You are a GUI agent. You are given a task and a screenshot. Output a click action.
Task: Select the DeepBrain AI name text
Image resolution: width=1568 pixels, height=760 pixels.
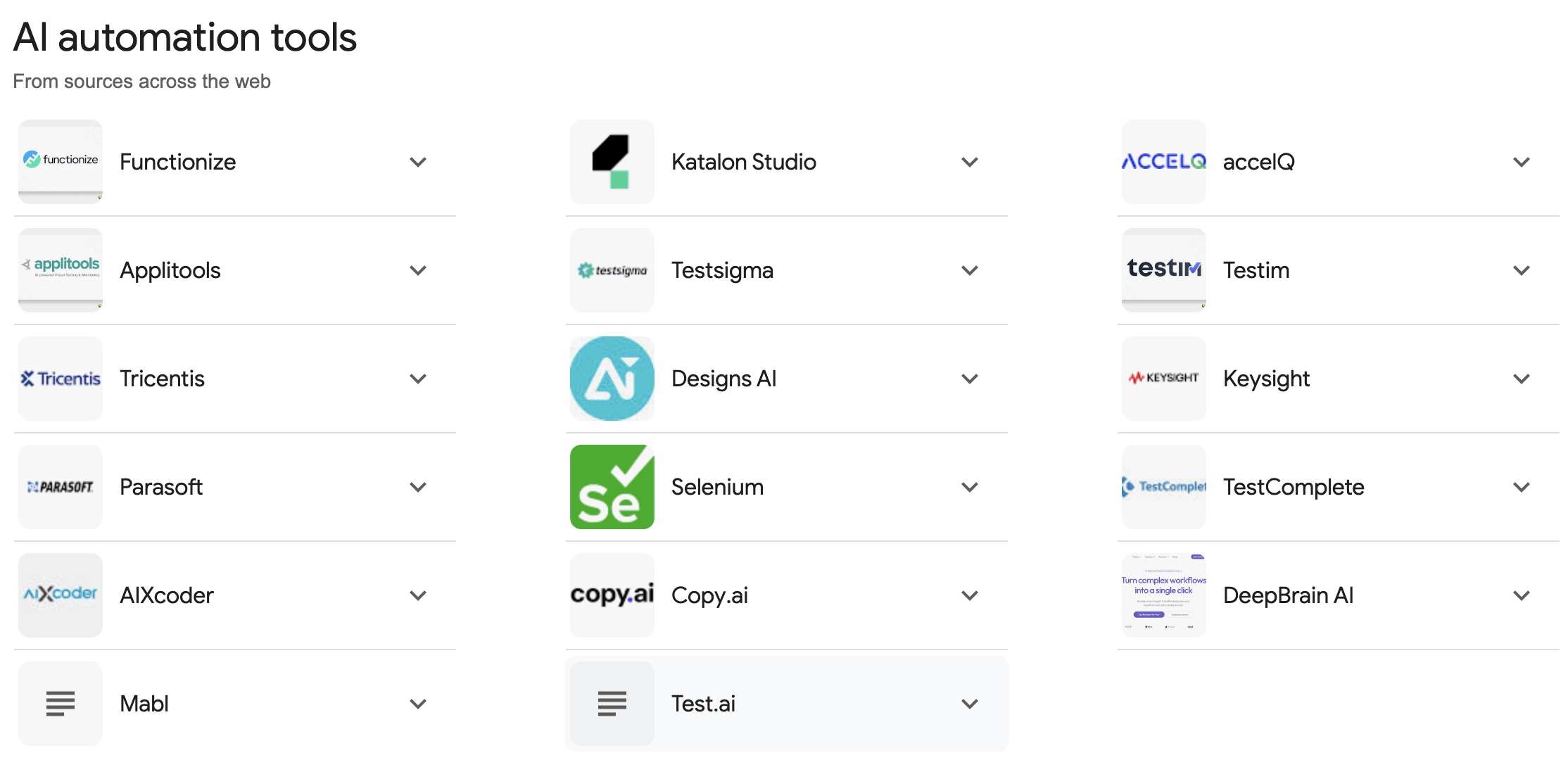1289,595
